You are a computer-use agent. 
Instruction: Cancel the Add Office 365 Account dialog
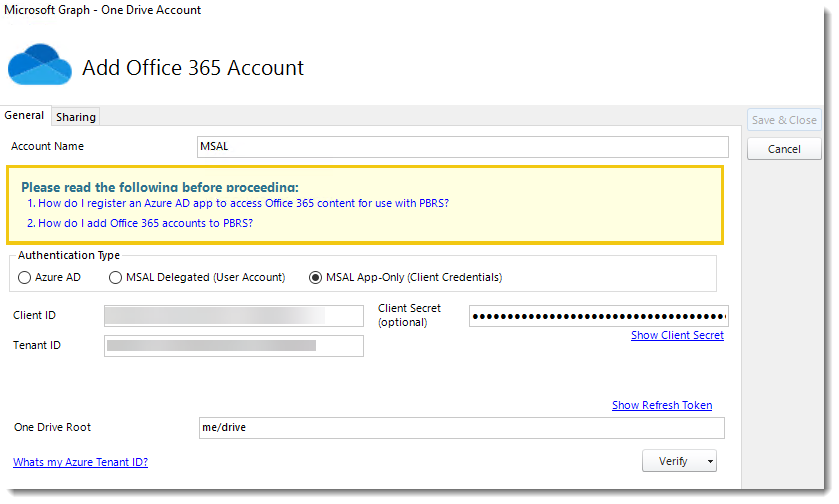tap(784, 149)
